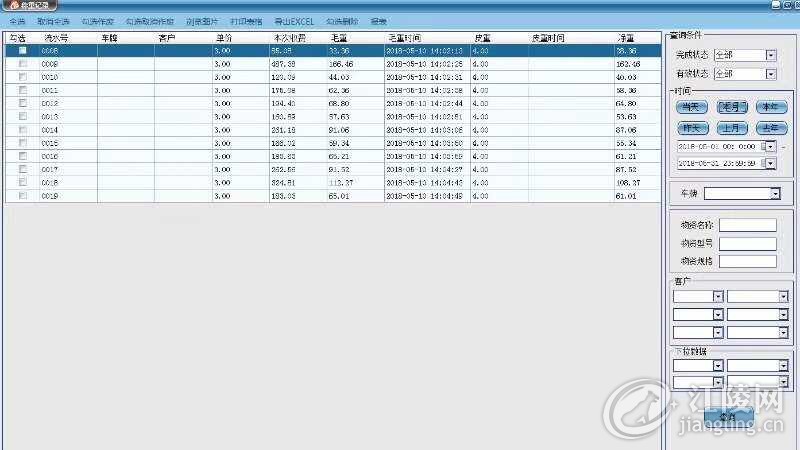Viewport: 800px width, 450px height.
Task: Click gross weight cell 112.37
Action: click(341, 183)
